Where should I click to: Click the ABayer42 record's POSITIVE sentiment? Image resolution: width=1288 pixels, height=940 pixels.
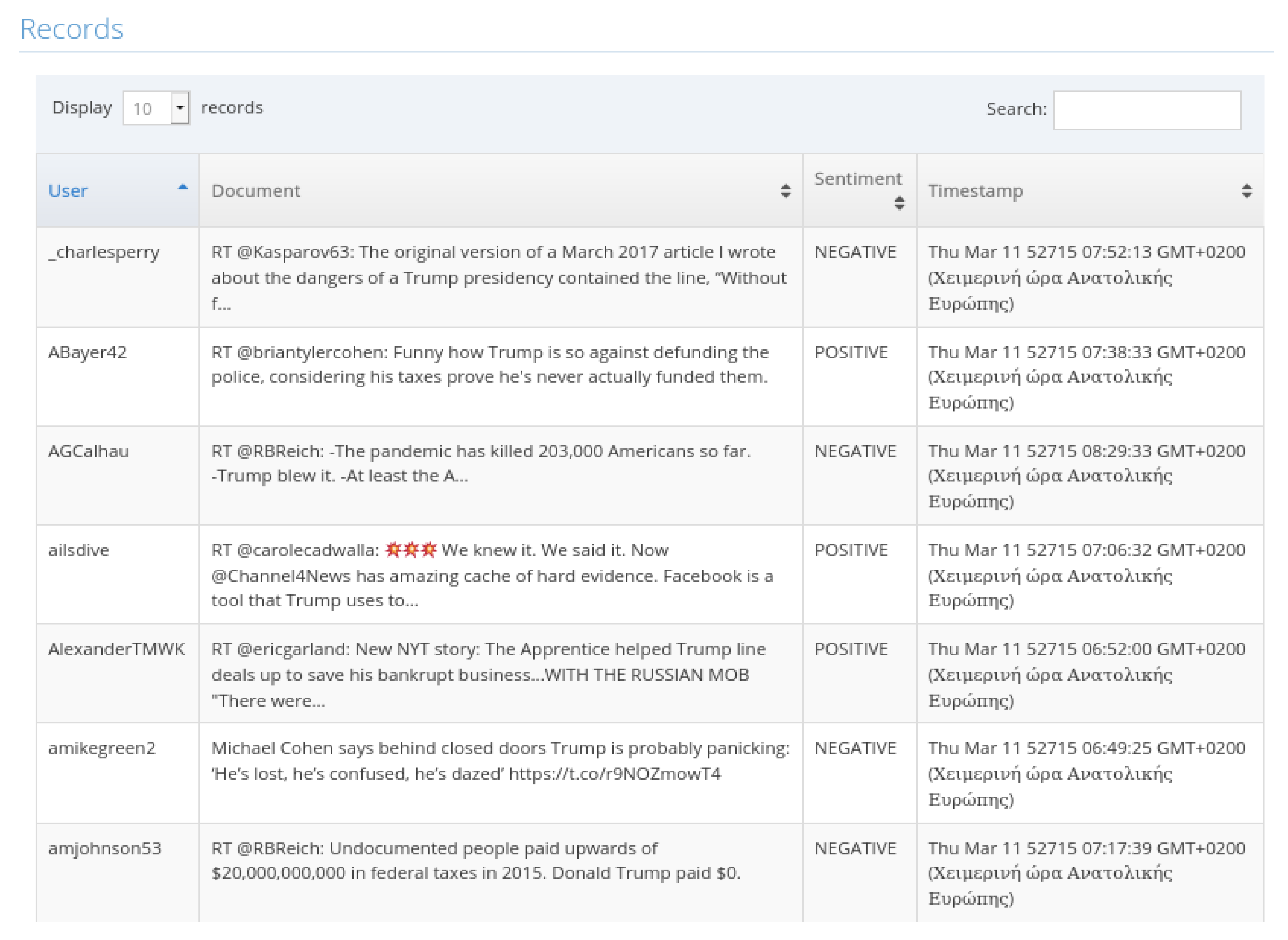(x=851, y=352)
